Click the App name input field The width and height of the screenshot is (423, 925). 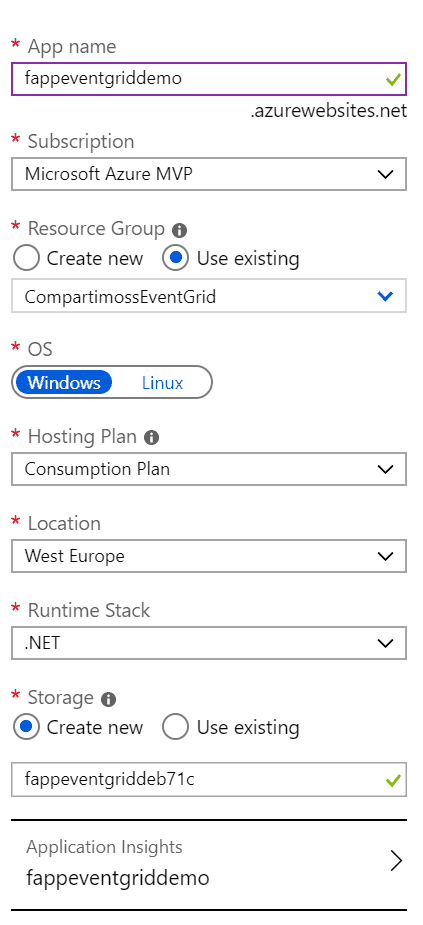tap(209, 78)
